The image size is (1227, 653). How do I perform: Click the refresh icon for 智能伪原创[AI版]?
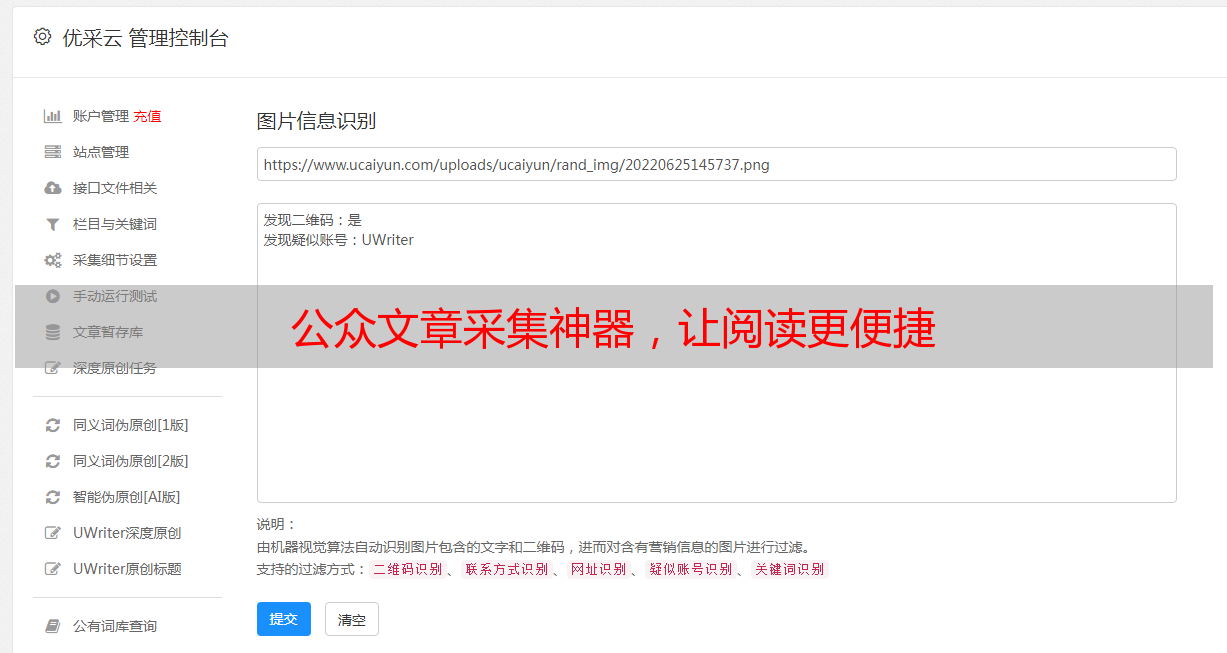pos(53,497)
